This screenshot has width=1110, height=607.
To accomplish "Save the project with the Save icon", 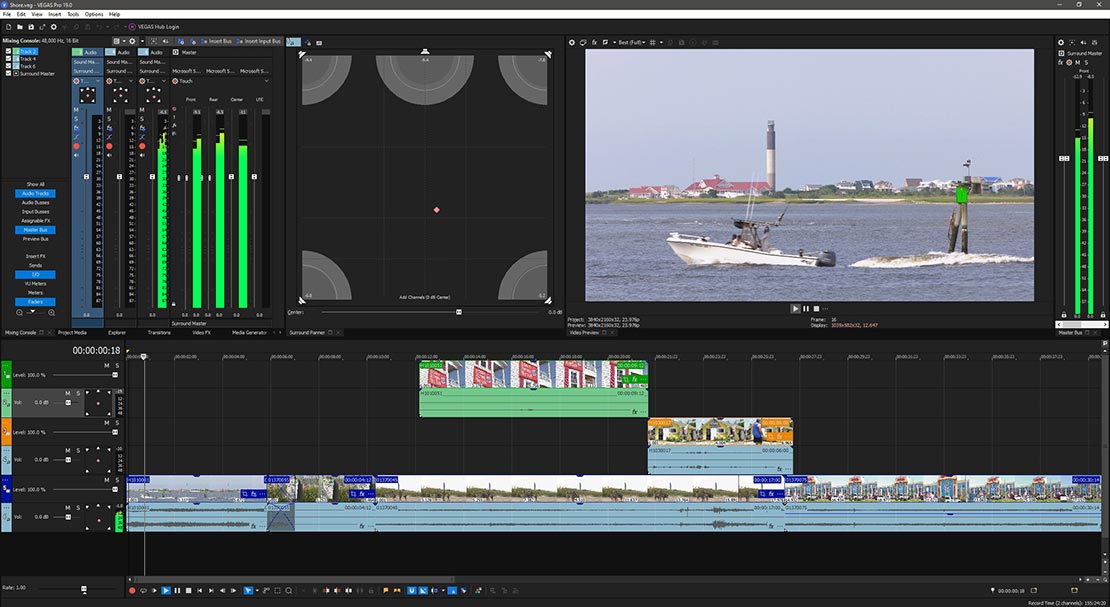I will click(x=31, y=27).
